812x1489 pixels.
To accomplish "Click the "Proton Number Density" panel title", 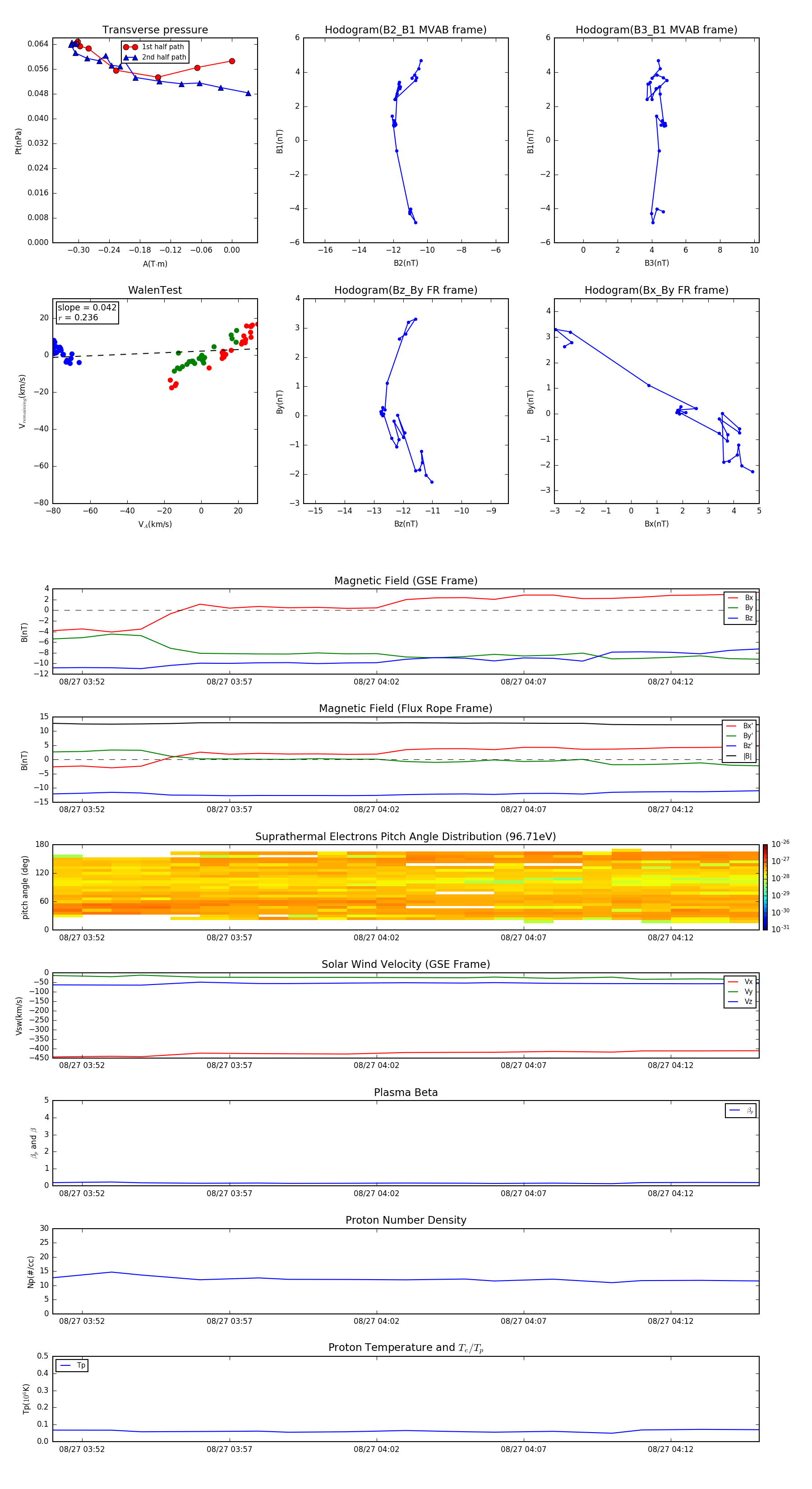I will pos(405,1220).
